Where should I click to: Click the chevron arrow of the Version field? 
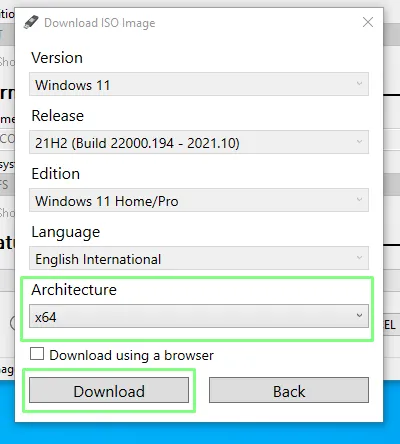click(x=359, y=83)
